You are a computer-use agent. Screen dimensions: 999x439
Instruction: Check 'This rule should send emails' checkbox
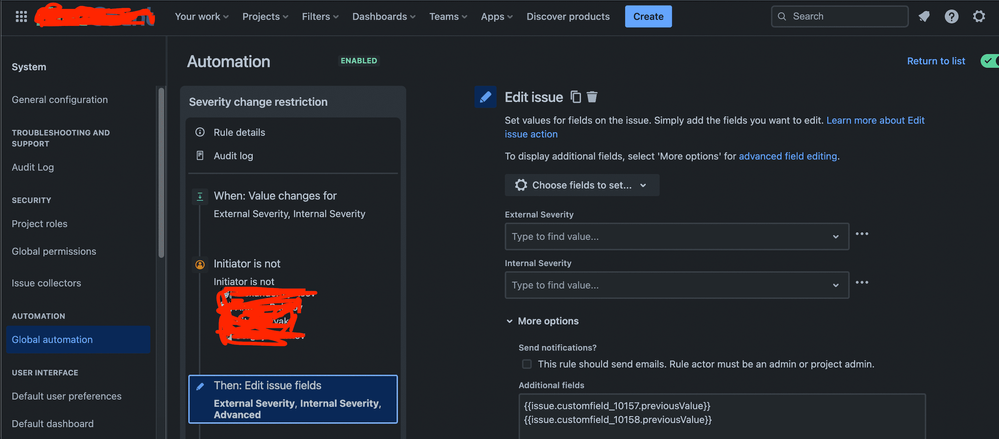[527, 364]
